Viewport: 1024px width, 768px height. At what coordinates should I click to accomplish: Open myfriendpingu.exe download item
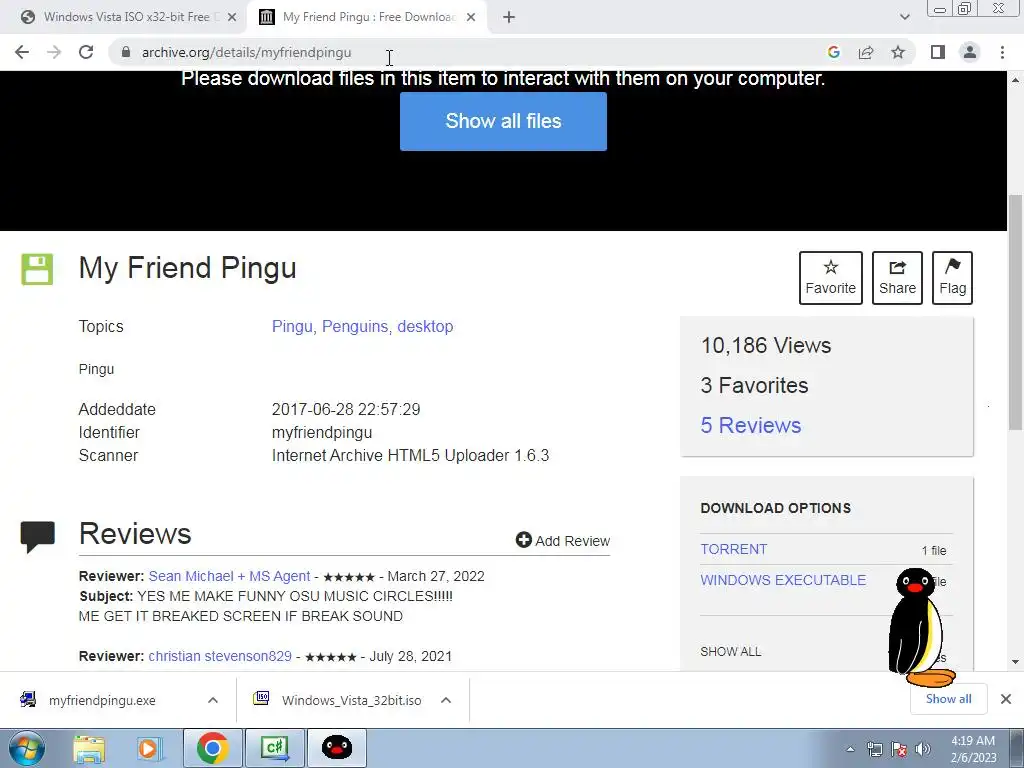click(102, 700)
